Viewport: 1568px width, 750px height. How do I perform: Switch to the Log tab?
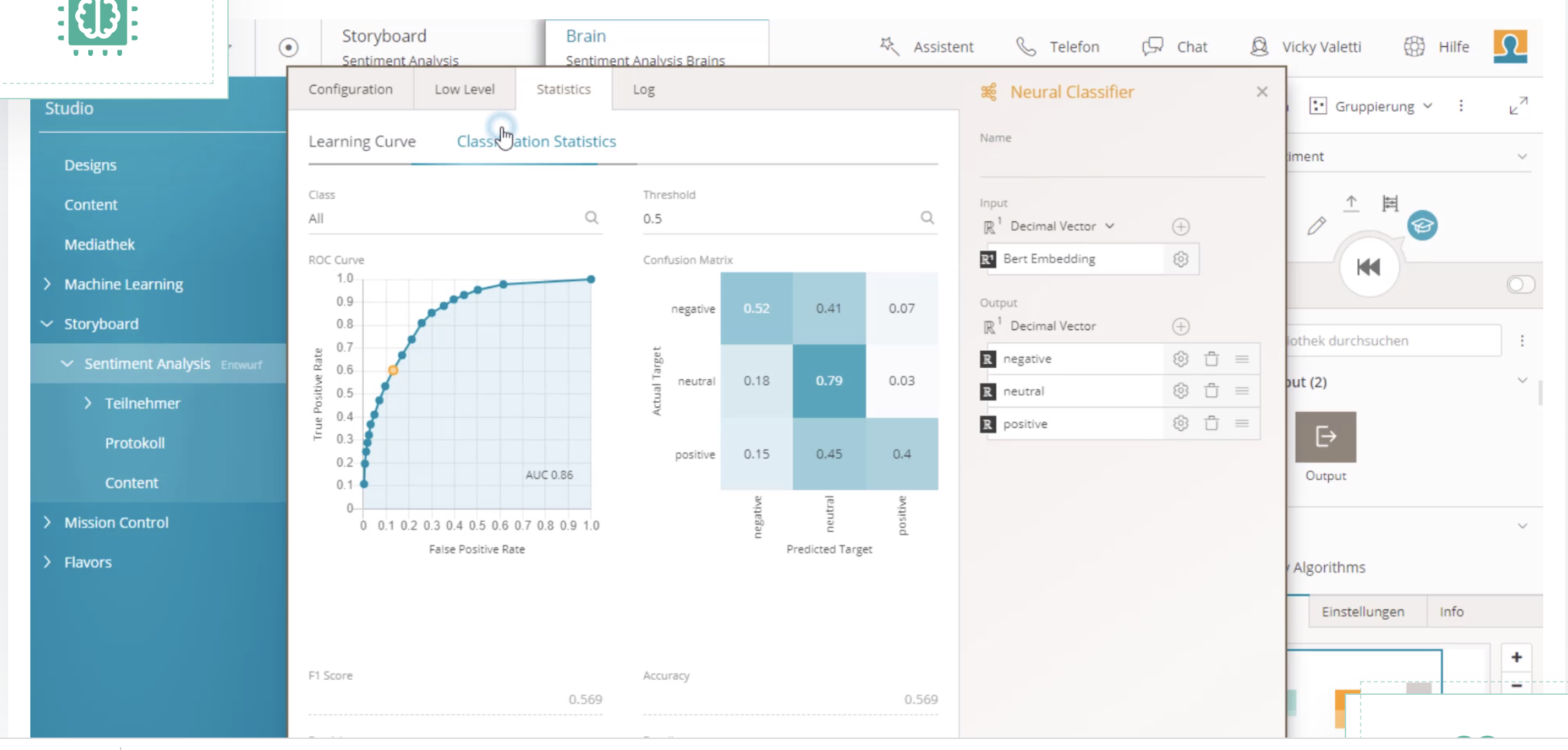point(642,89)
